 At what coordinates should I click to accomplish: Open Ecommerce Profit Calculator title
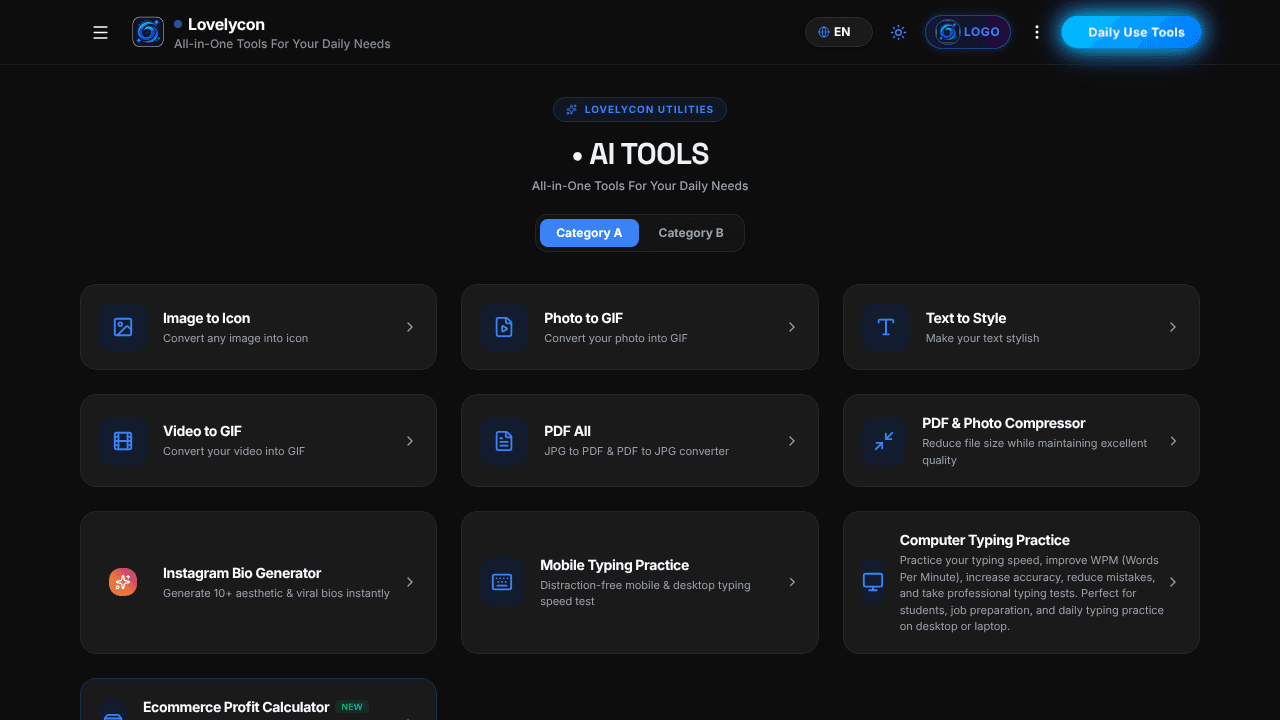pyautogui.click(x=236, y=707)
